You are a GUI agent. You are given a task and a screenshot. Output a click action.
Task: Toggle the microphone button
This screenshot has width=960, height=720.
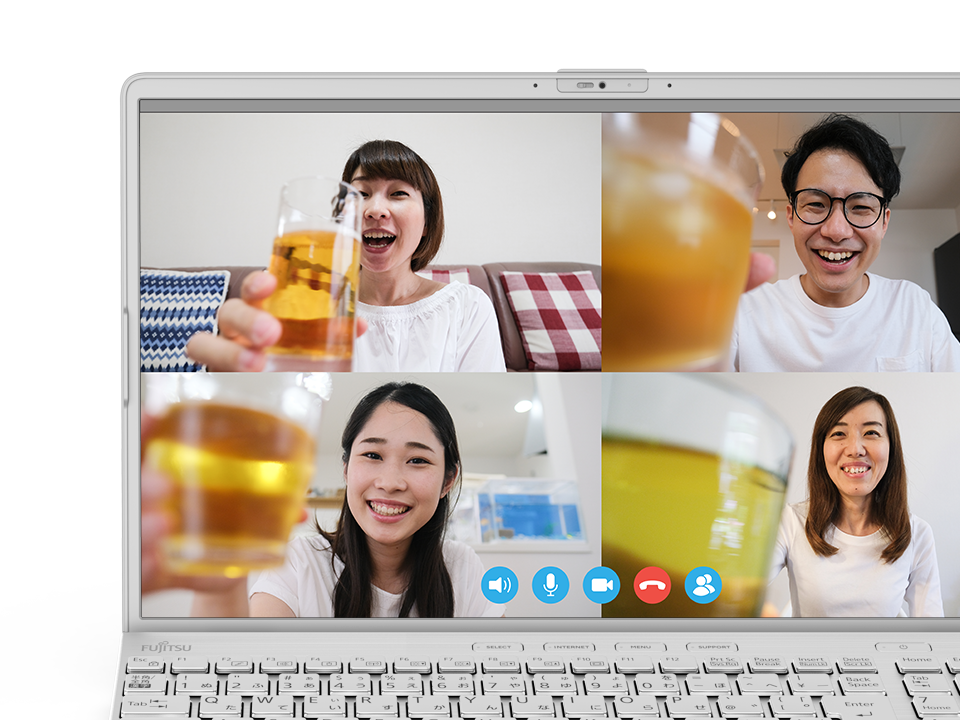point(550,585)
